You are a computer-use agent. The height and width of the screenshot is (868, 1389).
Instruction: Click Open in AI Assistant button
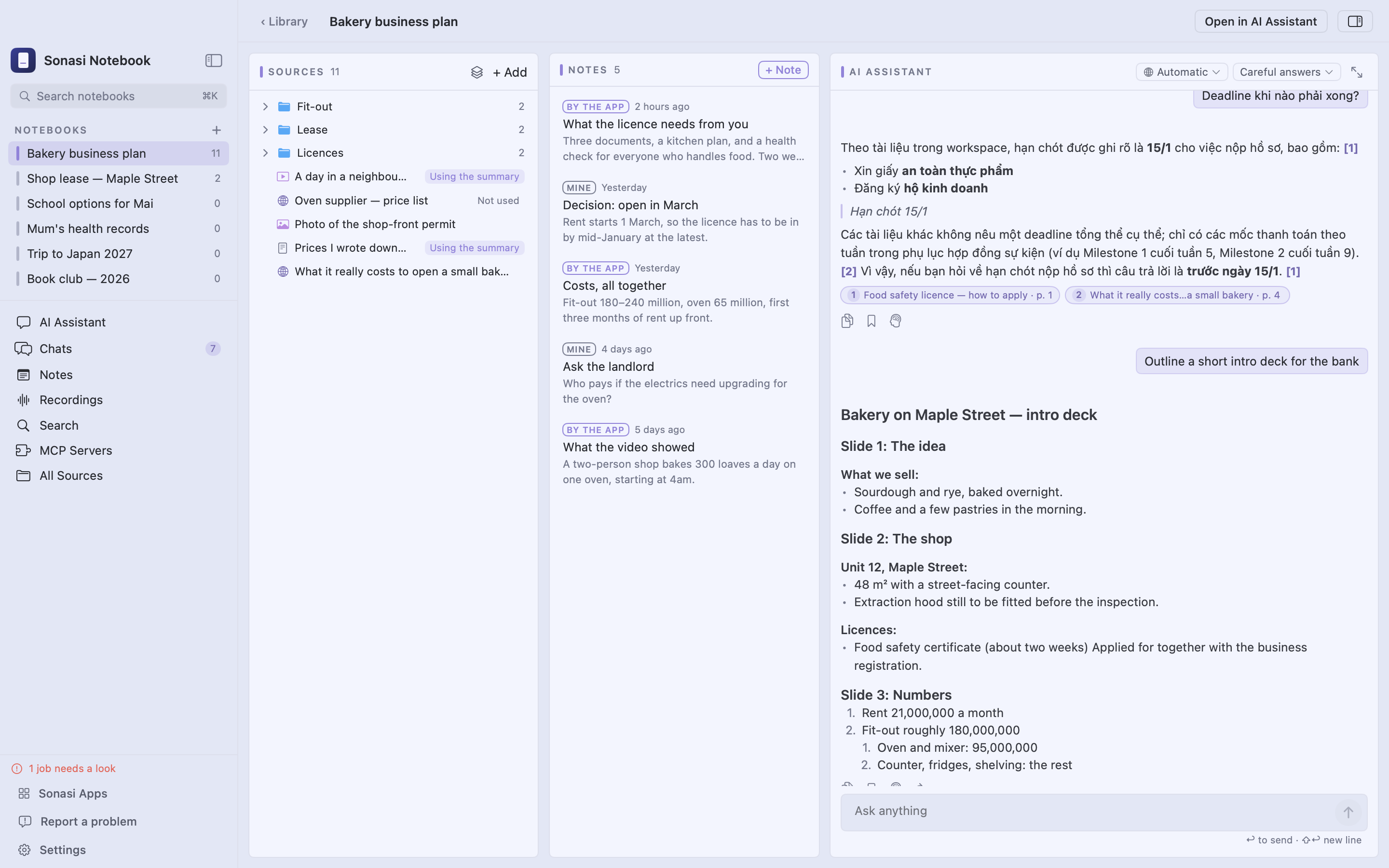pos(1260,21)
